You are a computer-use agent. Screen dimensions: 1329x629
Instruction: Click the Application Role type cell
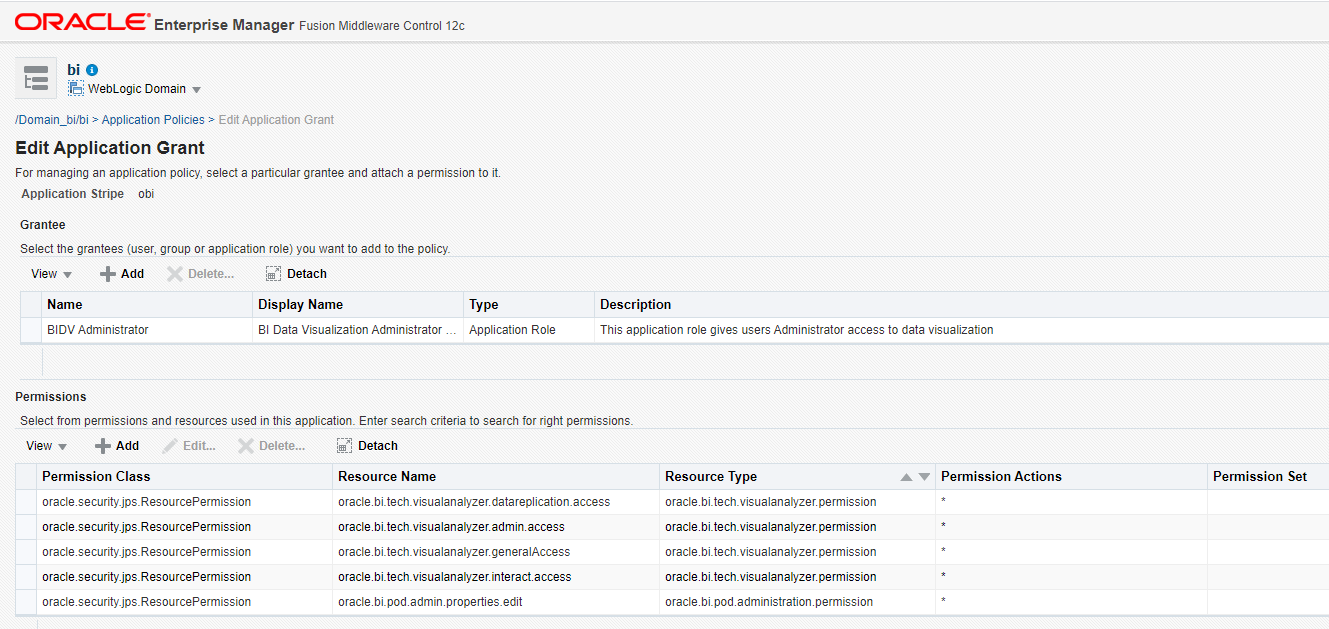(529, 330)
